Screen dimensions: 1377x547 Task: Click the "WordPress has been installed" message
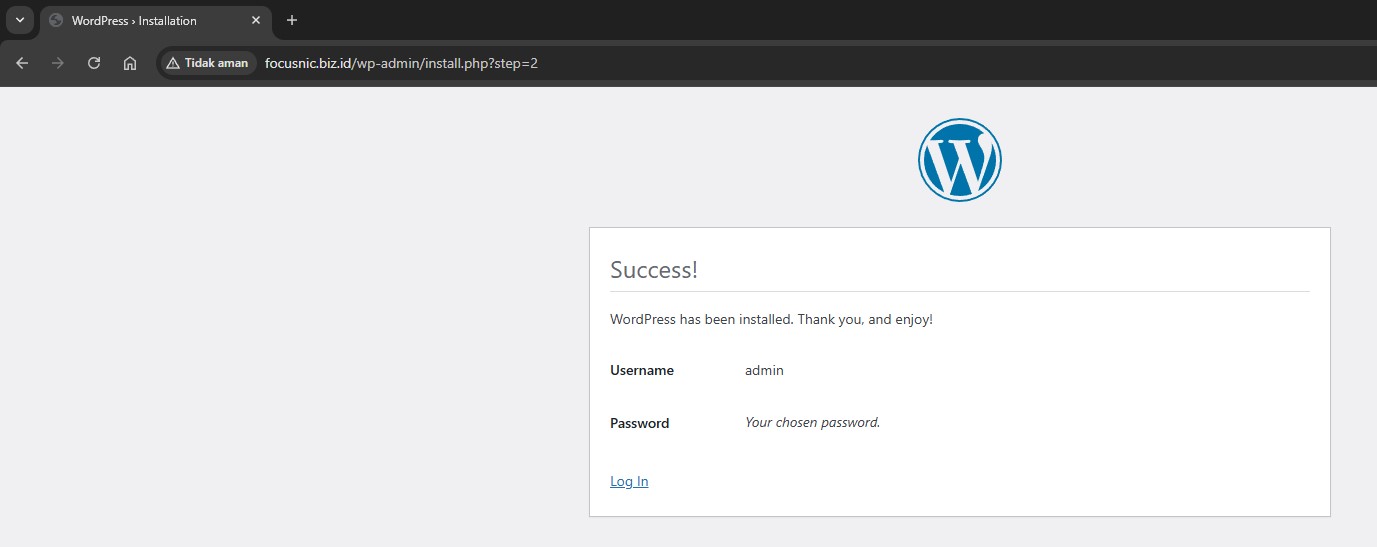[x=771, y=320]
